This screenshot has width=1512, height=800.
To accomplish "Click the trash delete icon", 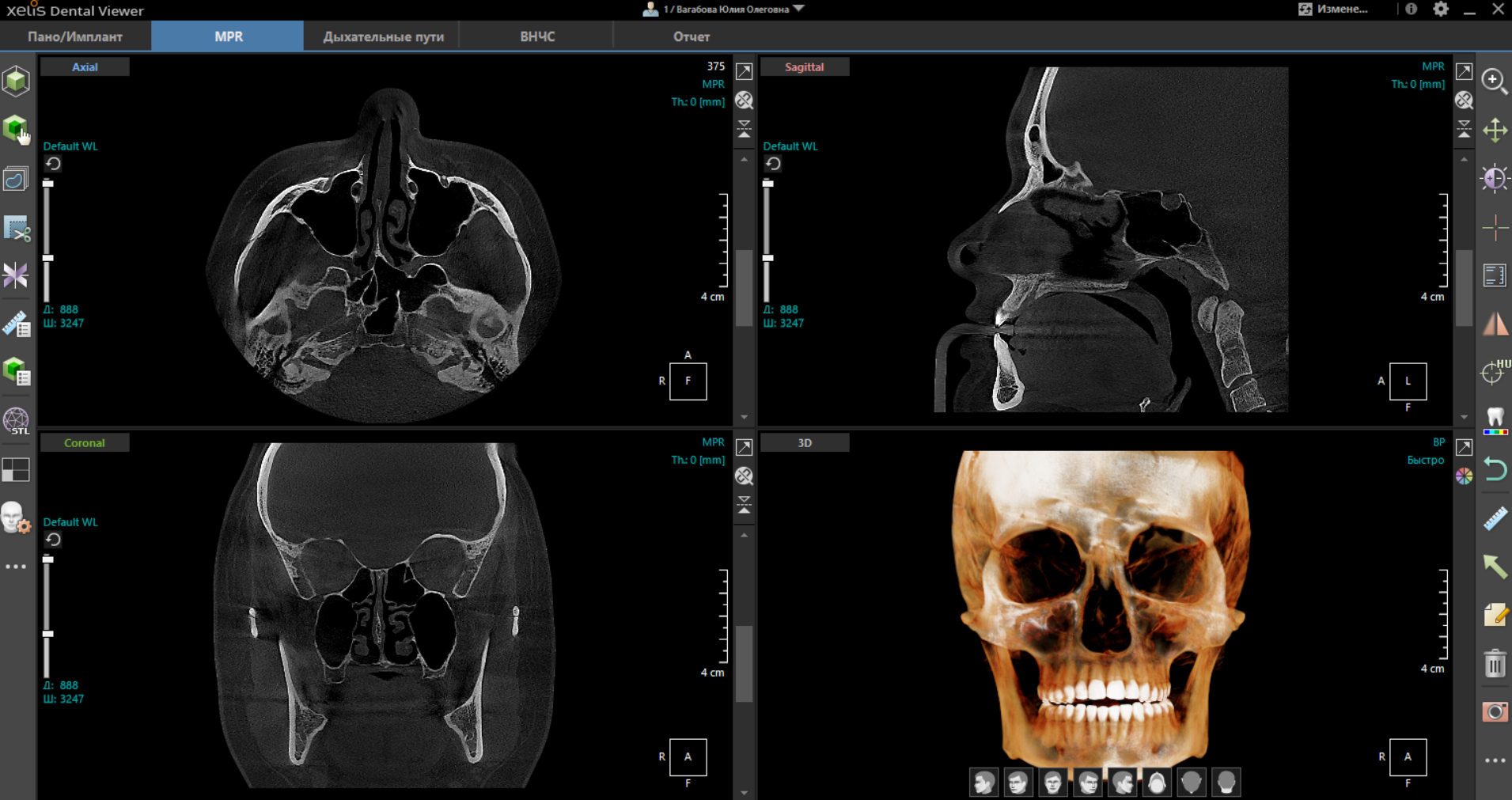I will pyautogui.click(x=1495, y=663).
